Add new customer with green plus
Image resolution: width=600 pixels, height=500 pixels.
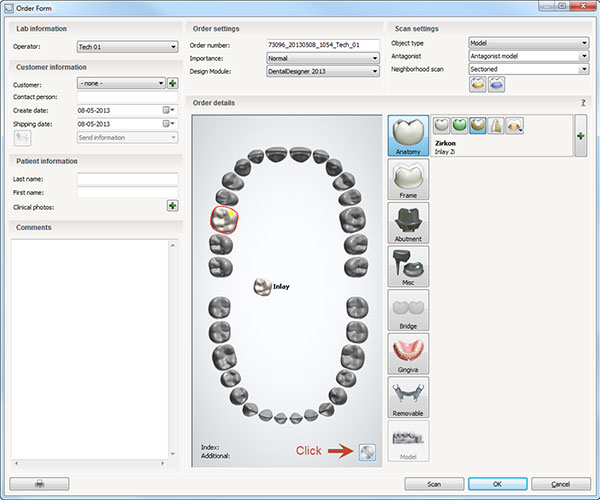(172, 84)
